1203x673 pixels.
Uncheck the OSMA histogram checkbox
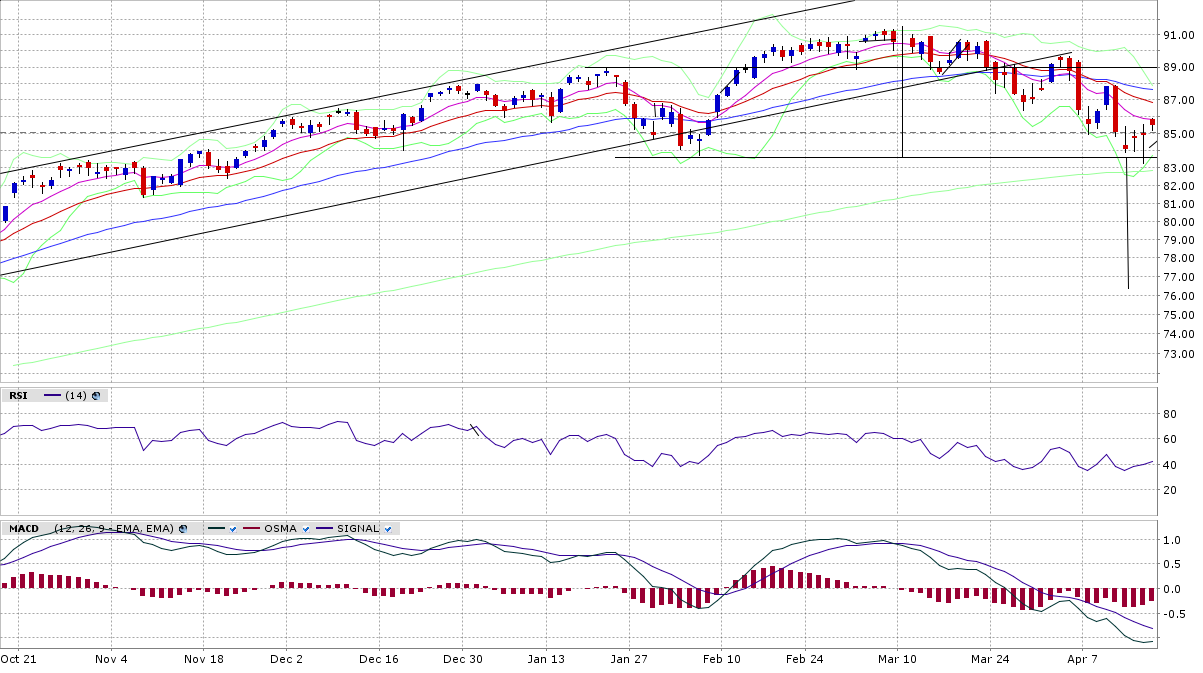coord(303,528)
